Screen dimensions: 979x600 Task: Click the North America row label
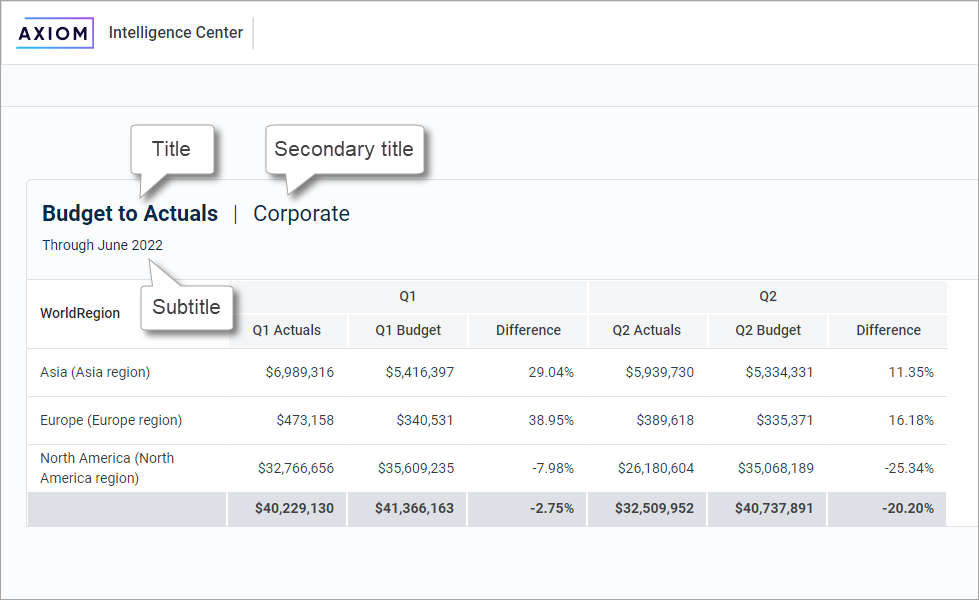tap(107, 468)
